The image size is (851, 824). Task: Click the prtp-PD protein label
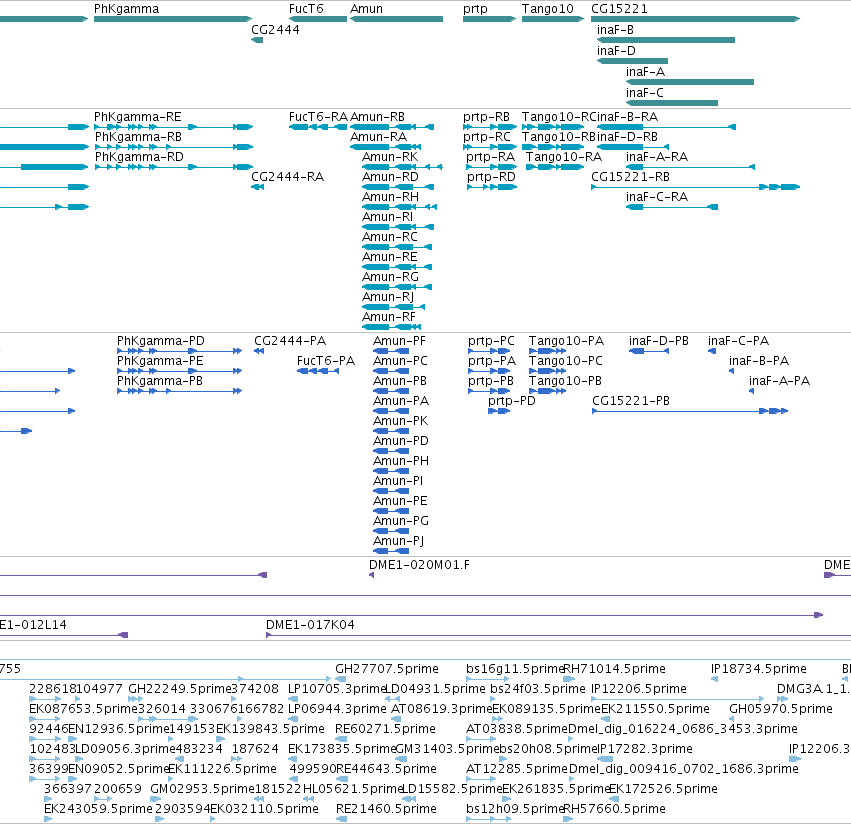tap(512, 402)
